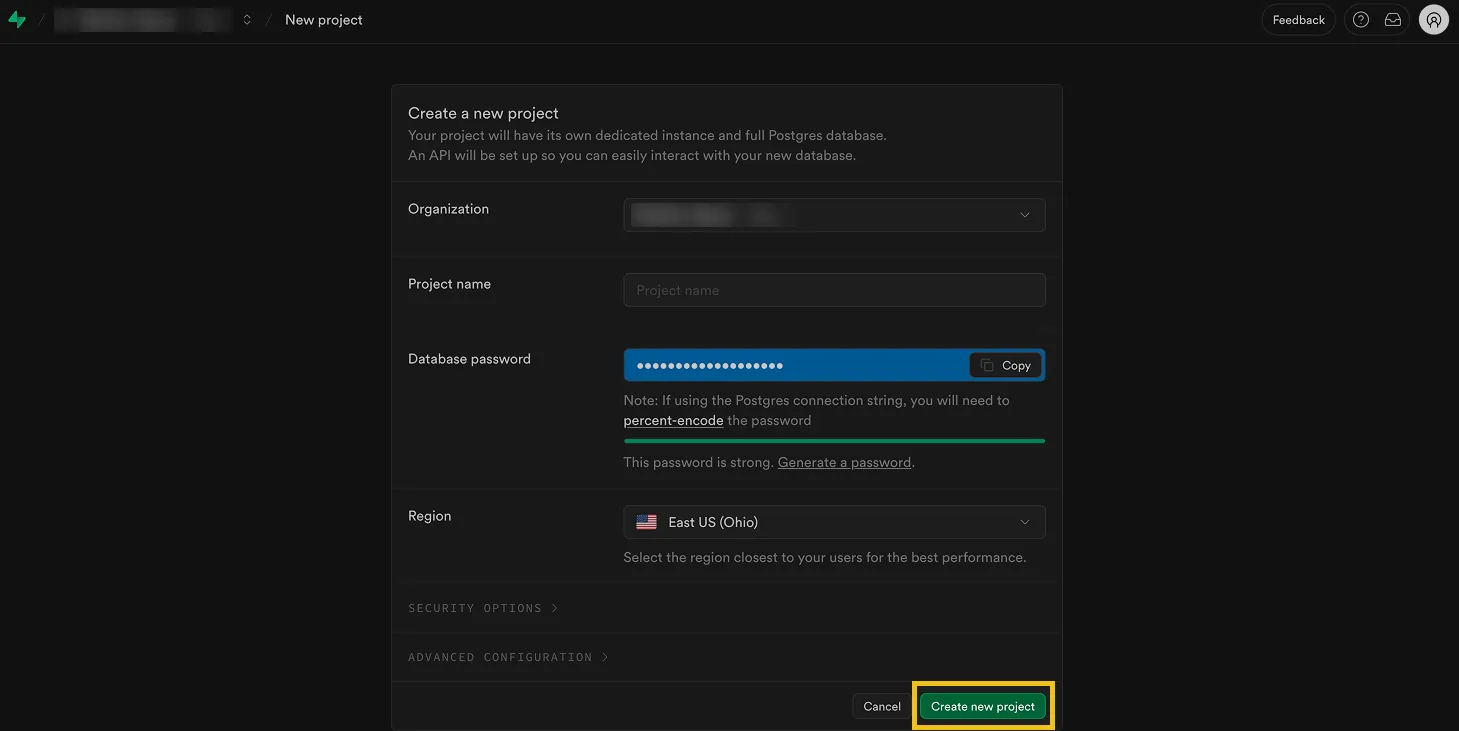Viewport: 1459px width, 731px height.
Task: Open the help question mark icon
Action: [x=1361, y=20]
